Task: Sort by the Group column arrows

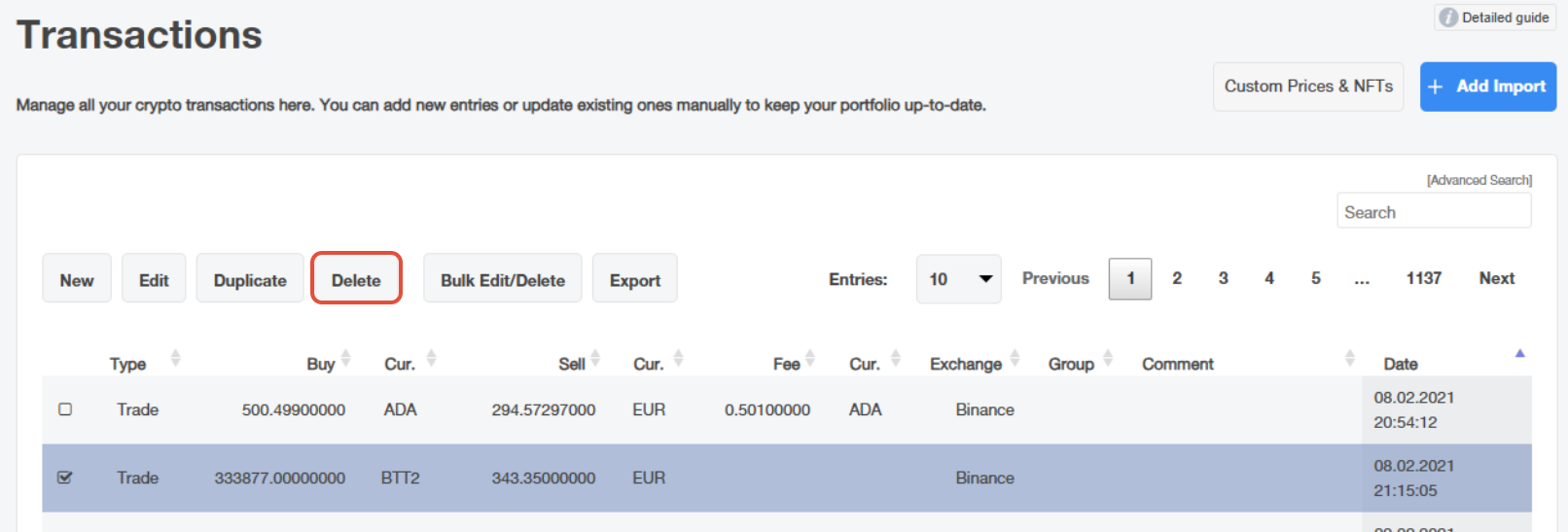Action: 1108,358
